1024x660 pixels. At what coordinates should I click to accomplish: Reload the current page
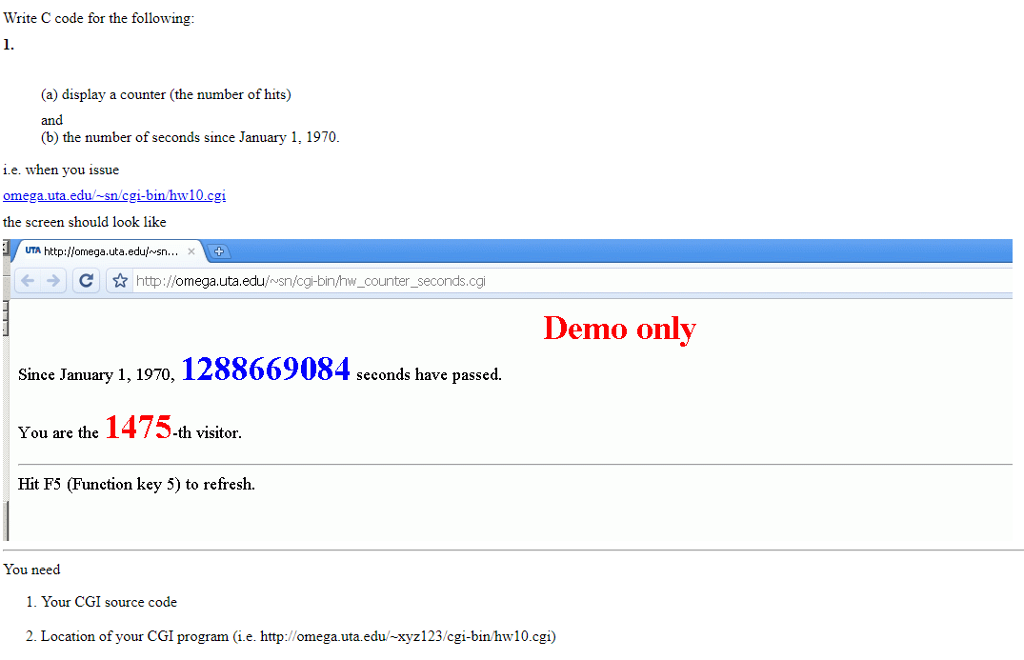[86, 280]
